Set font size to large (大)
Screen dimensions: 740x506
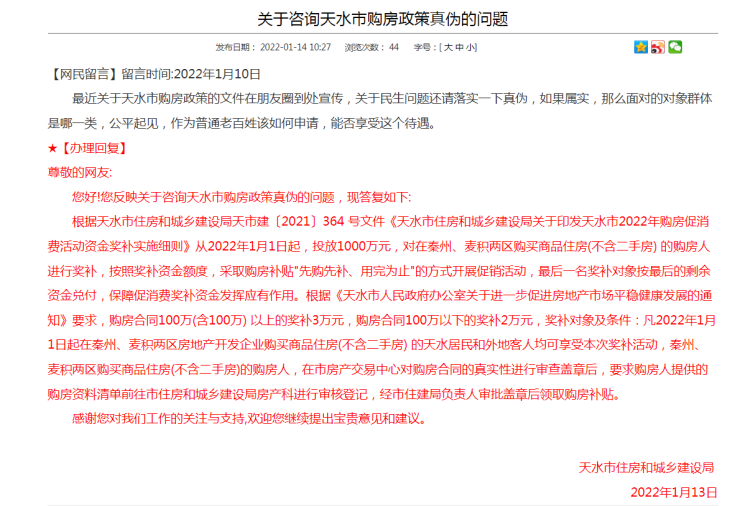pos(449,47)
